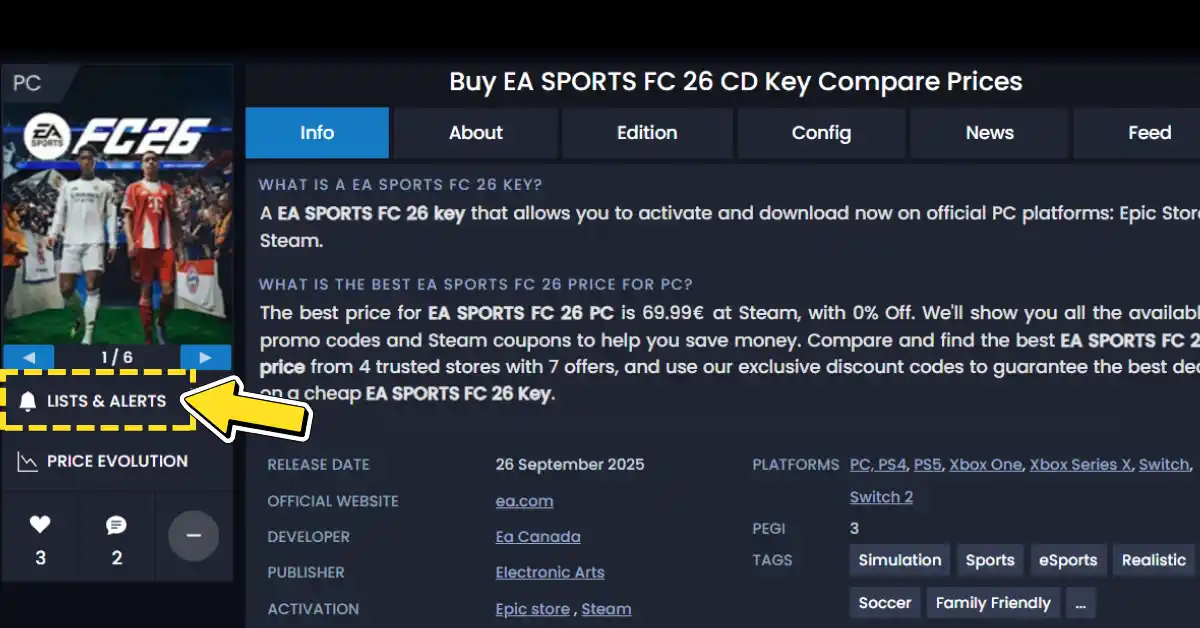Open Price Evolution chart icon
Image resolution: width=1200 pixels, height=628 pixels.
28,461
